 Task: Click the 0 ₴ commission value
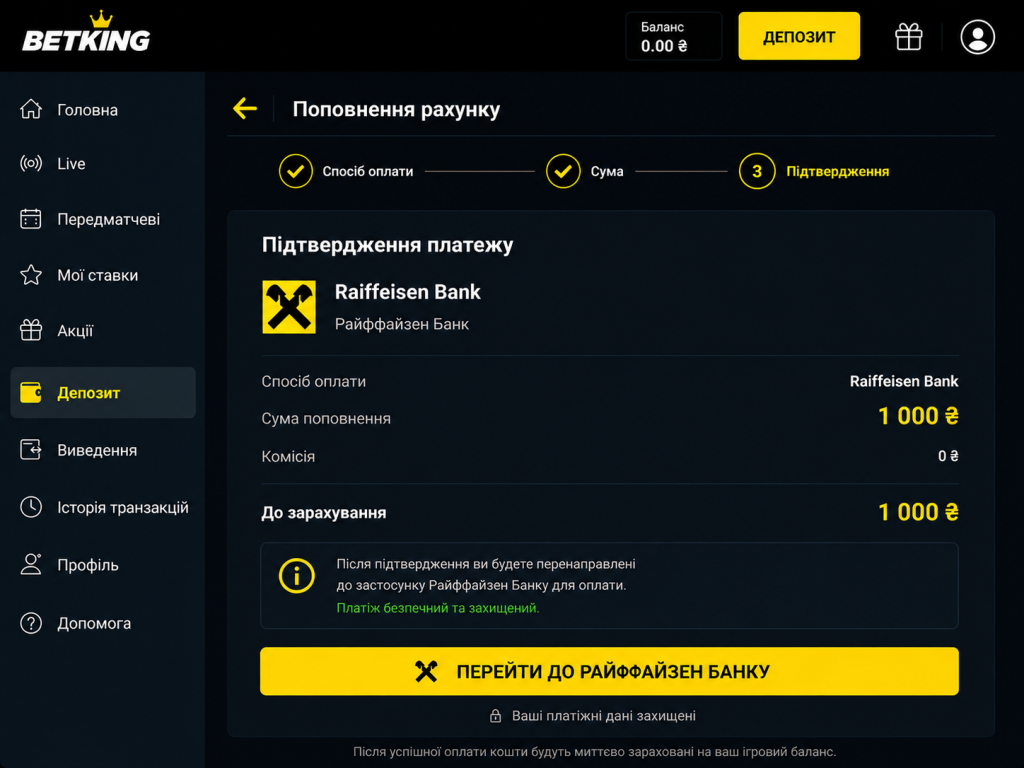(x=948, y=456)
